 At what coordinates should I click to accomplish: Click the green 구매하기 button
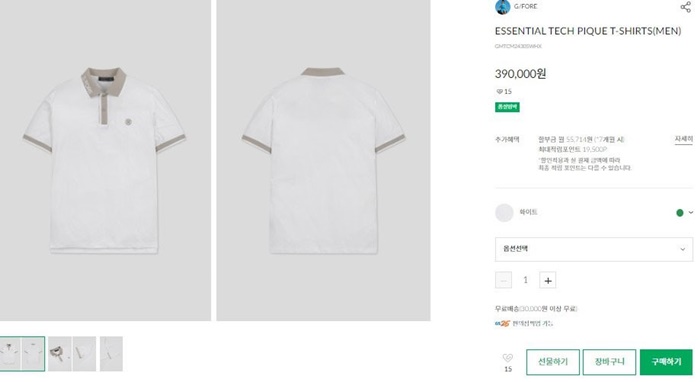[x=666, y=362]
